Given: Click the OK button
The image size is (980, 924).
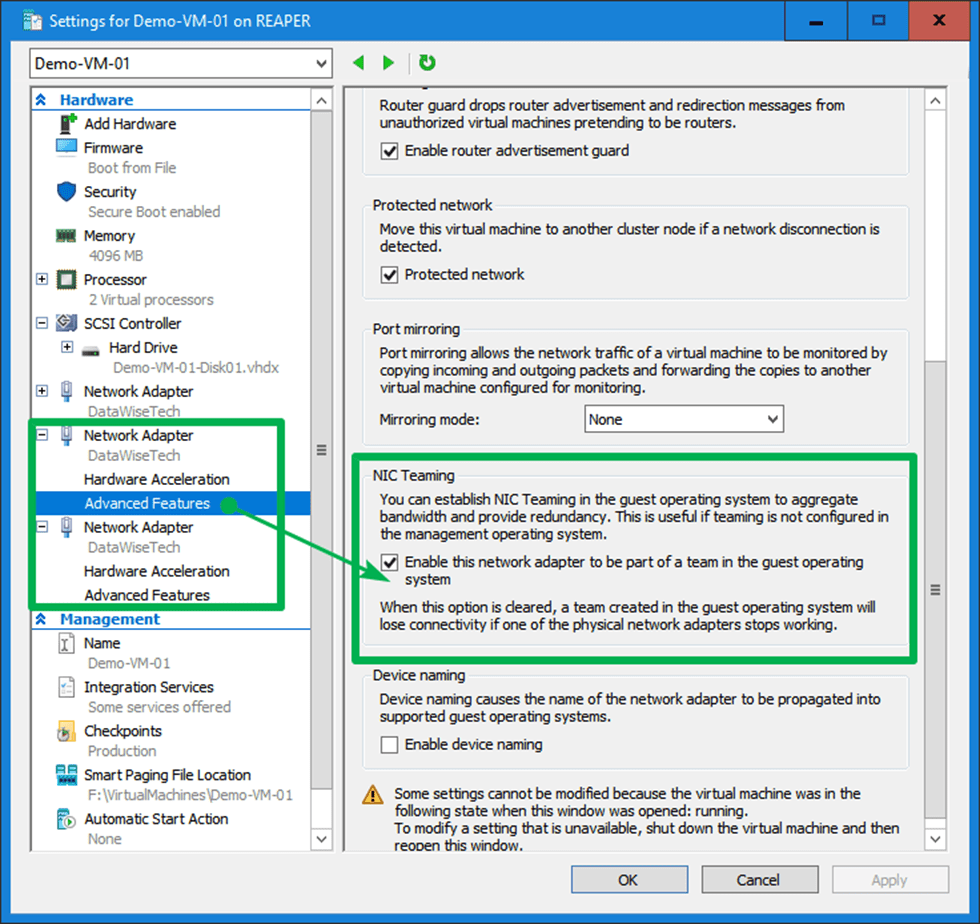Looking at the screenshot, I should click(629, 880).
